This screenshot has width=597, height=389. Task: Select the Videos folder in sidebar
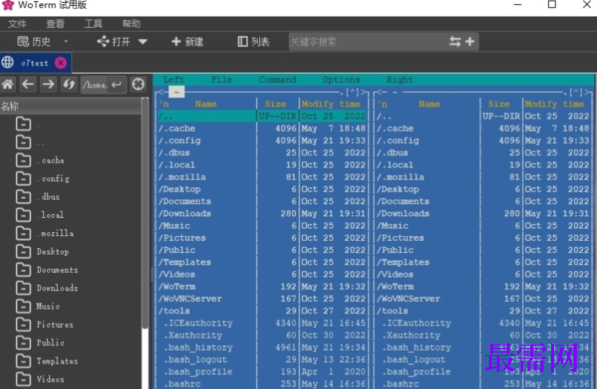[51, 379]
